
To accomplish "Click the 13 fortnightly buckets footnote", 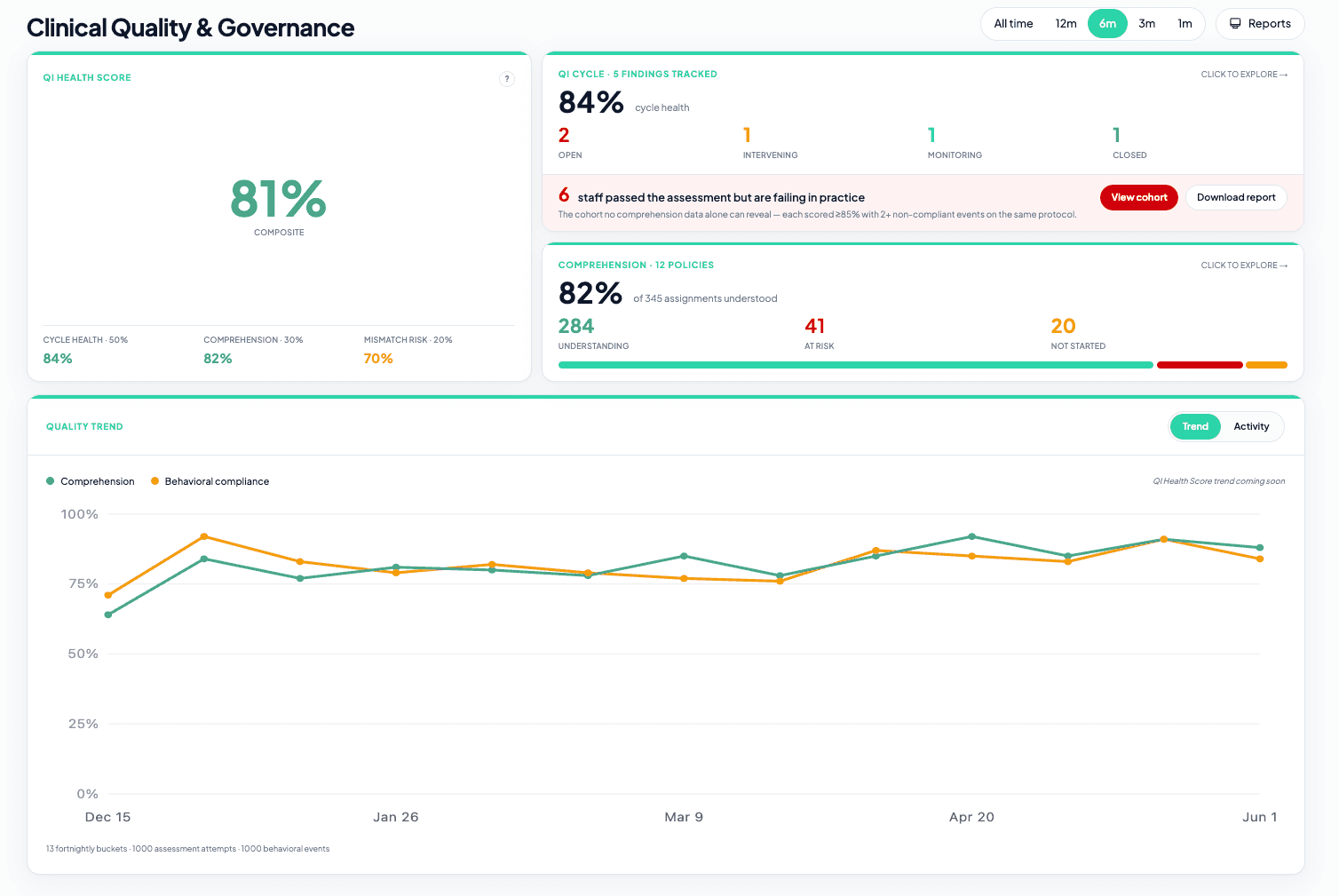I will pos(187,849).
